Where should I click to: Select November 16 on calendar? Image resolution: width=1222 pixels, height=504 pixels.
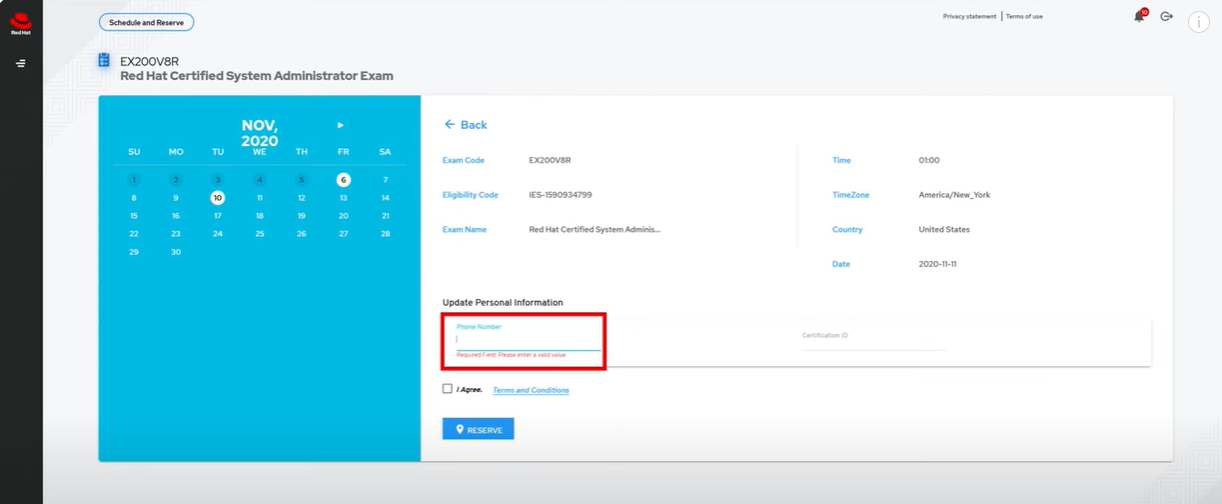176,216
